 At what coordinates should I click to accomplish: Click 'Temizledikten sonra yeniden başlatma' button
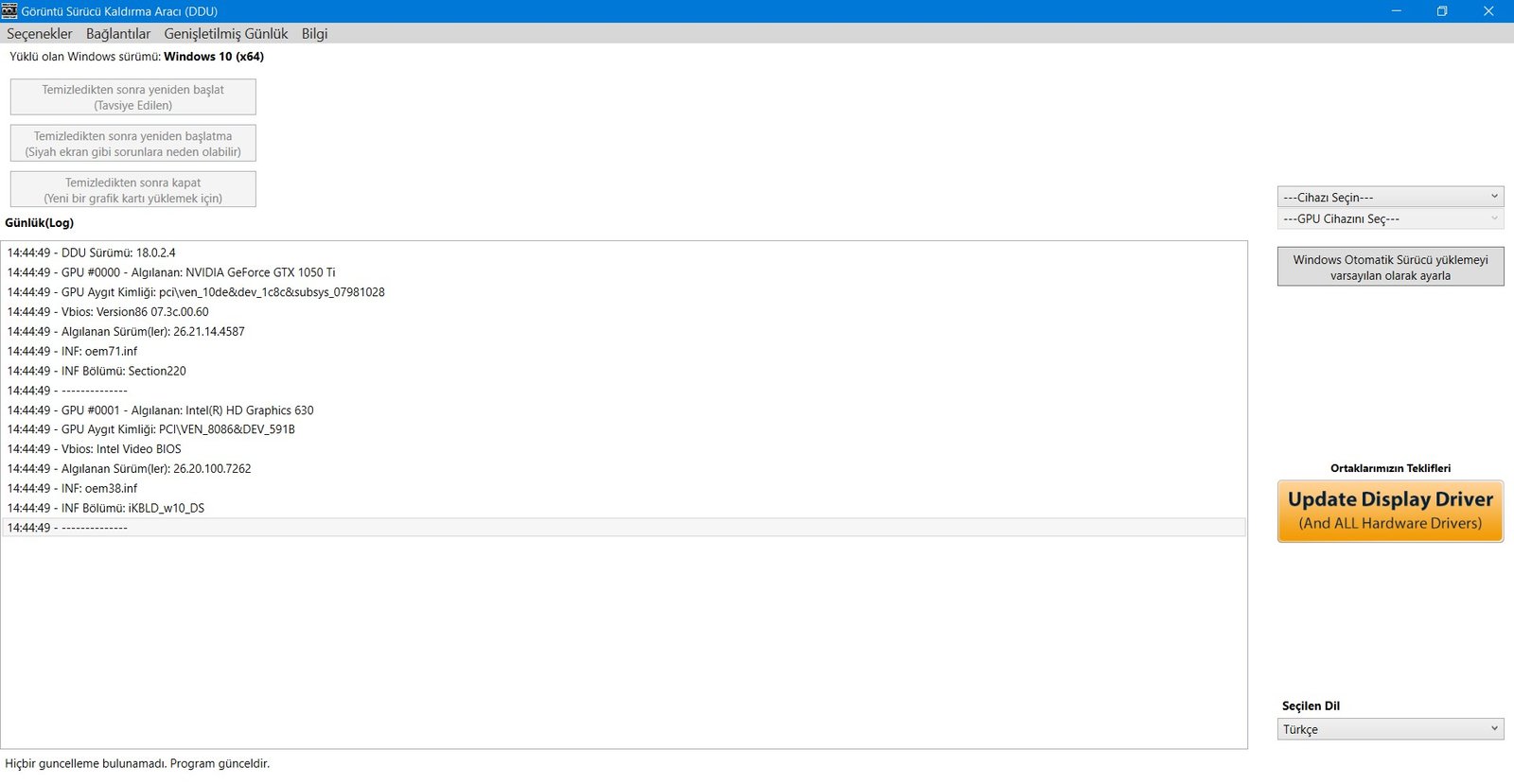click(133, 144)
